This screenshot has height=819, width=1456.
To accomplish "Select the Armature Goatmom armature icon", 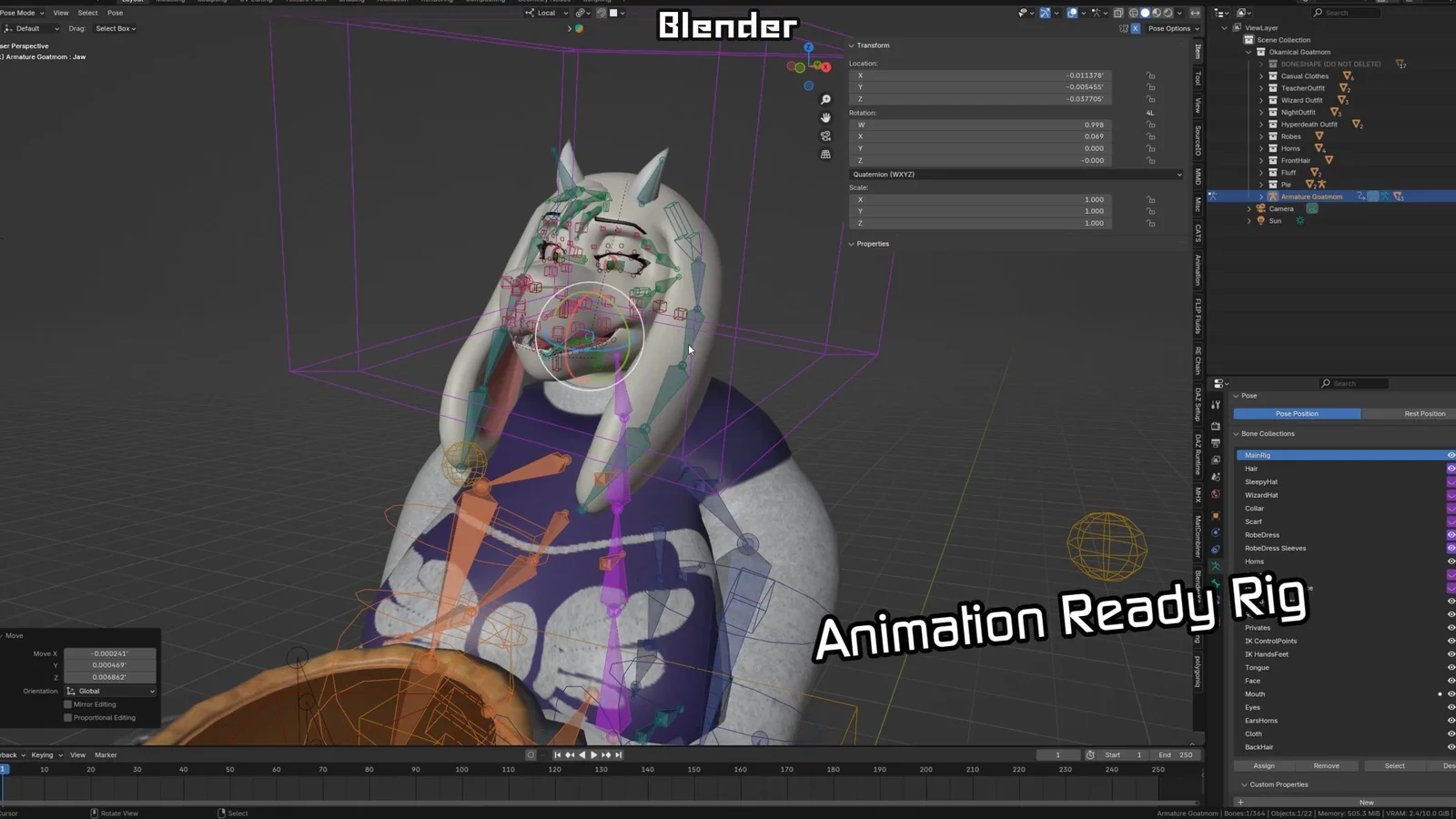I will pyautogui.click(x=1273, y=197).
